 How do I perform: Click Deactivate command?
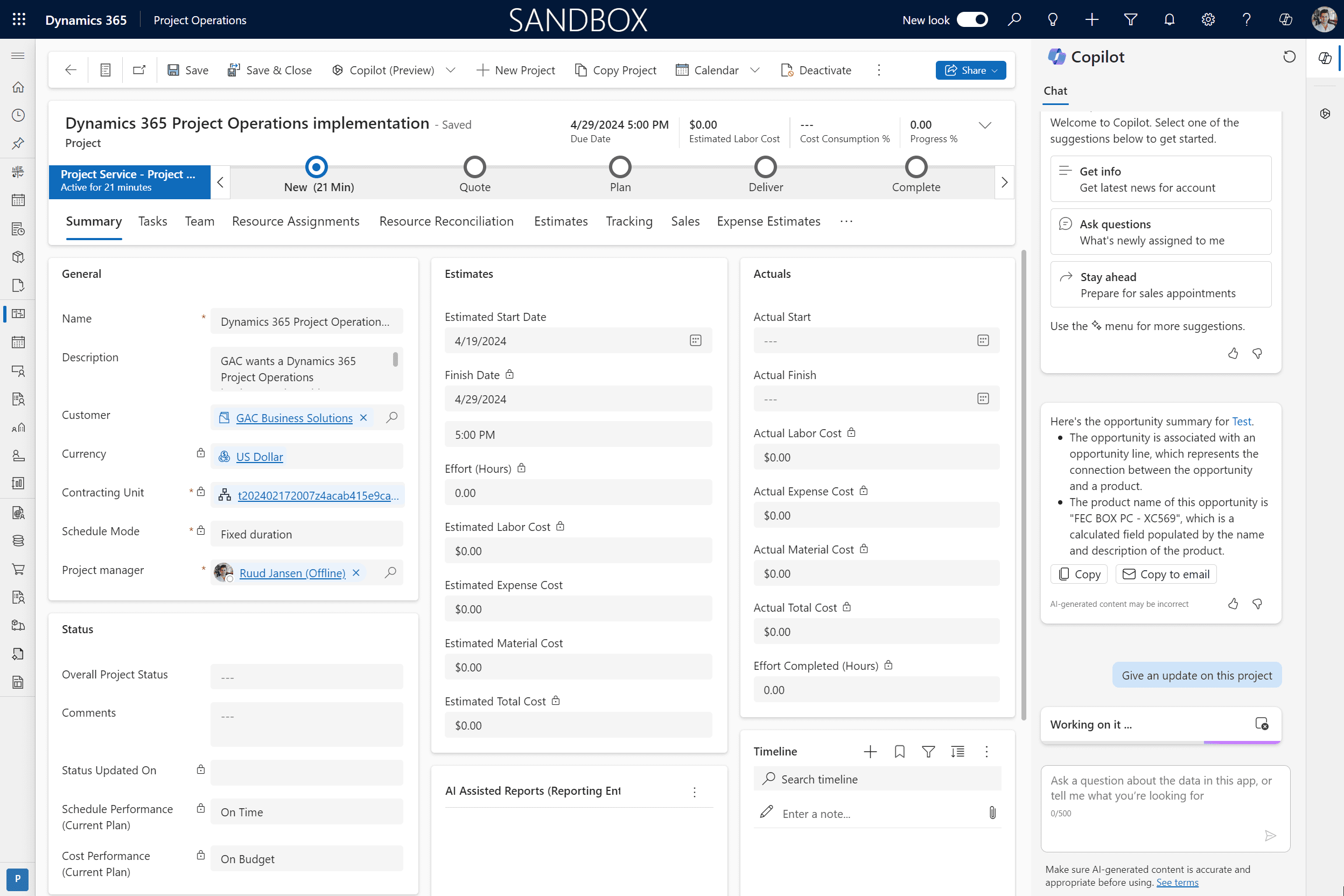(816, 69)
